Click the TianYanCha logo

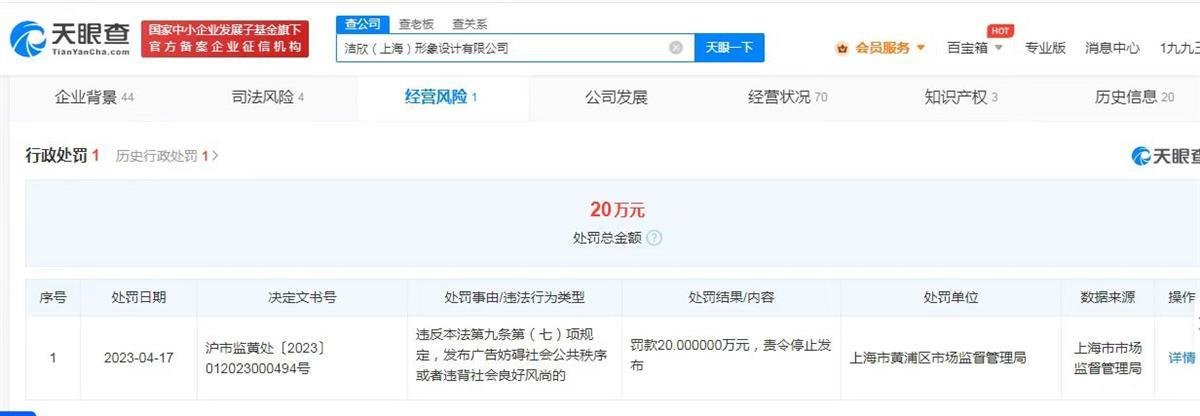point(71,40)
